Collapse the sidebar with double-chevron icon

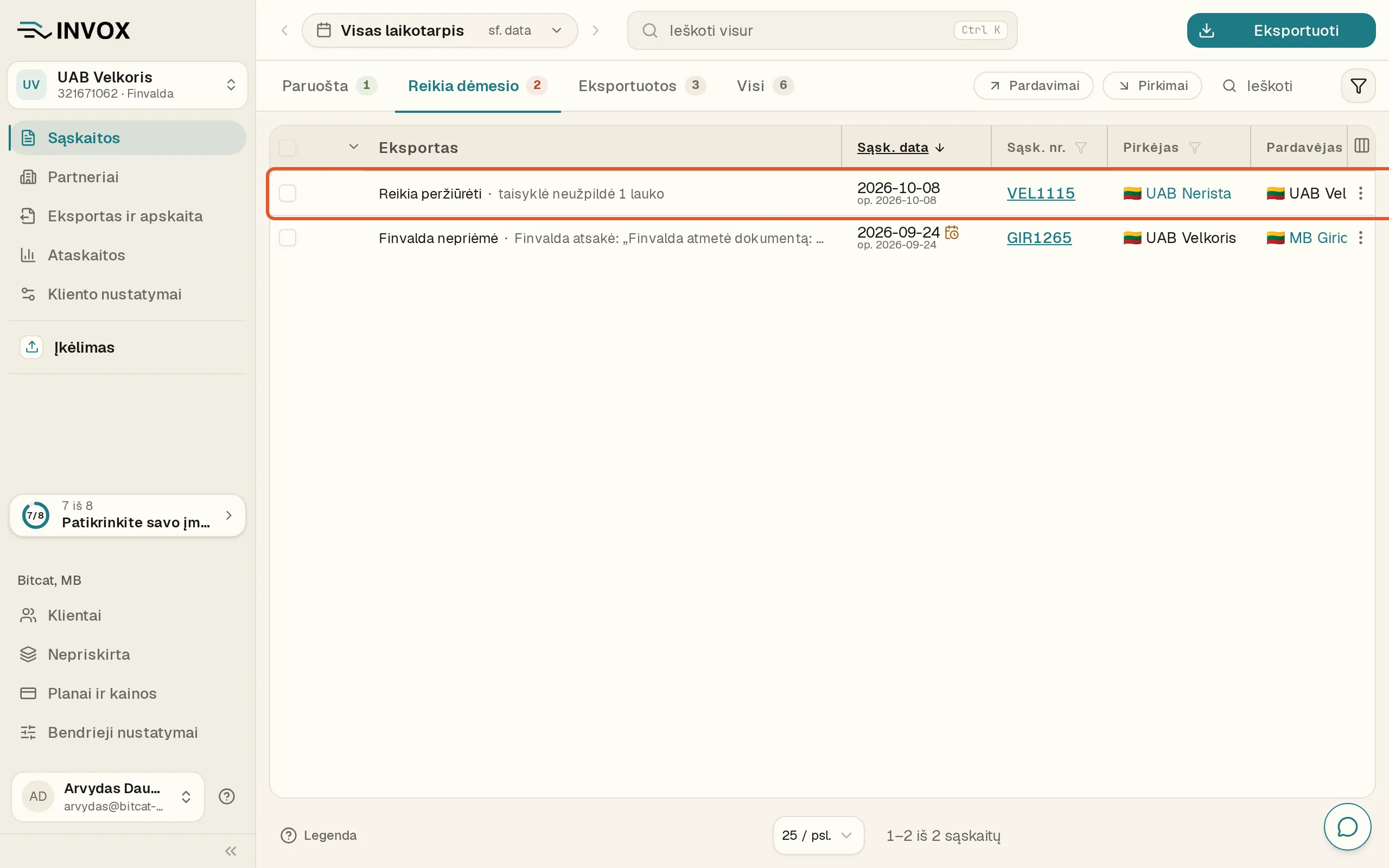coord(231,851)
